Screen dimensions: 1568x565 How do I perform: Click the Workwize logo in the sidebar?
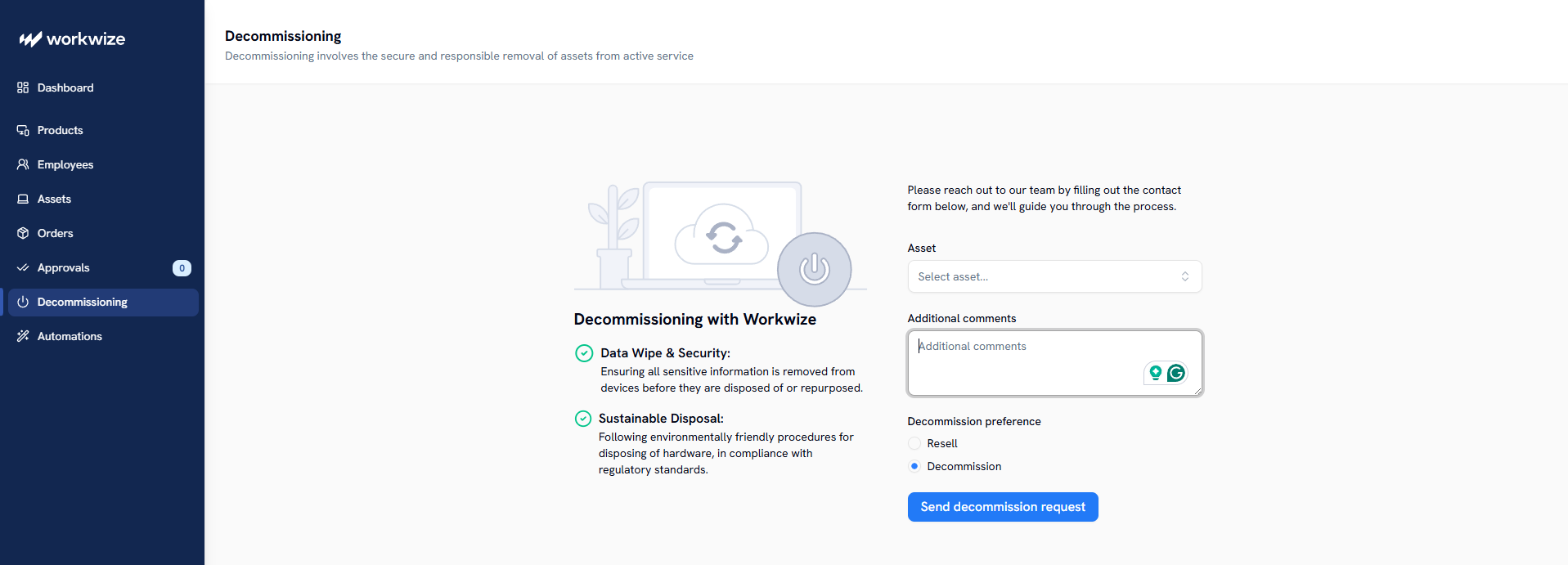coord(72,39)
